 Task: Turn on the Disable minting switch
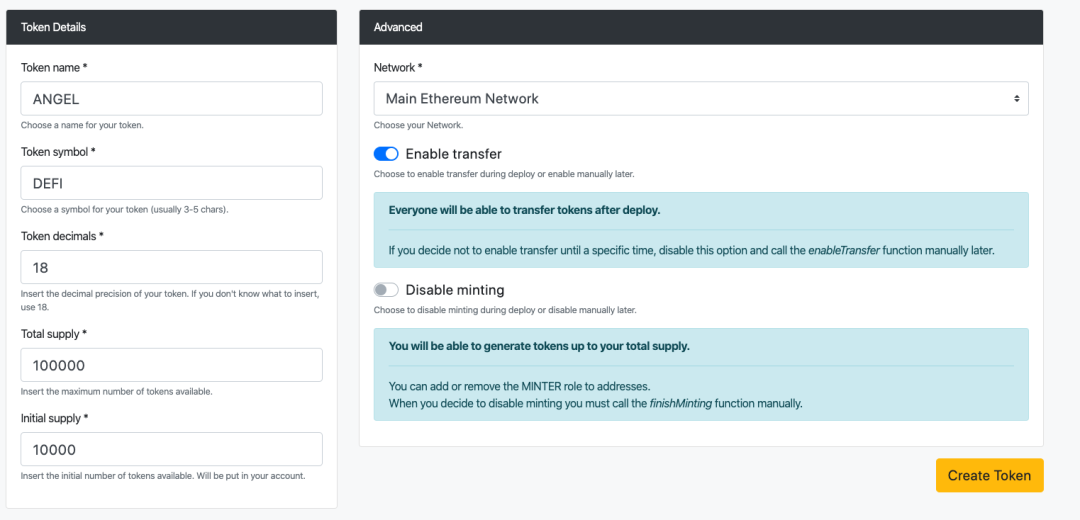[386, 290]
